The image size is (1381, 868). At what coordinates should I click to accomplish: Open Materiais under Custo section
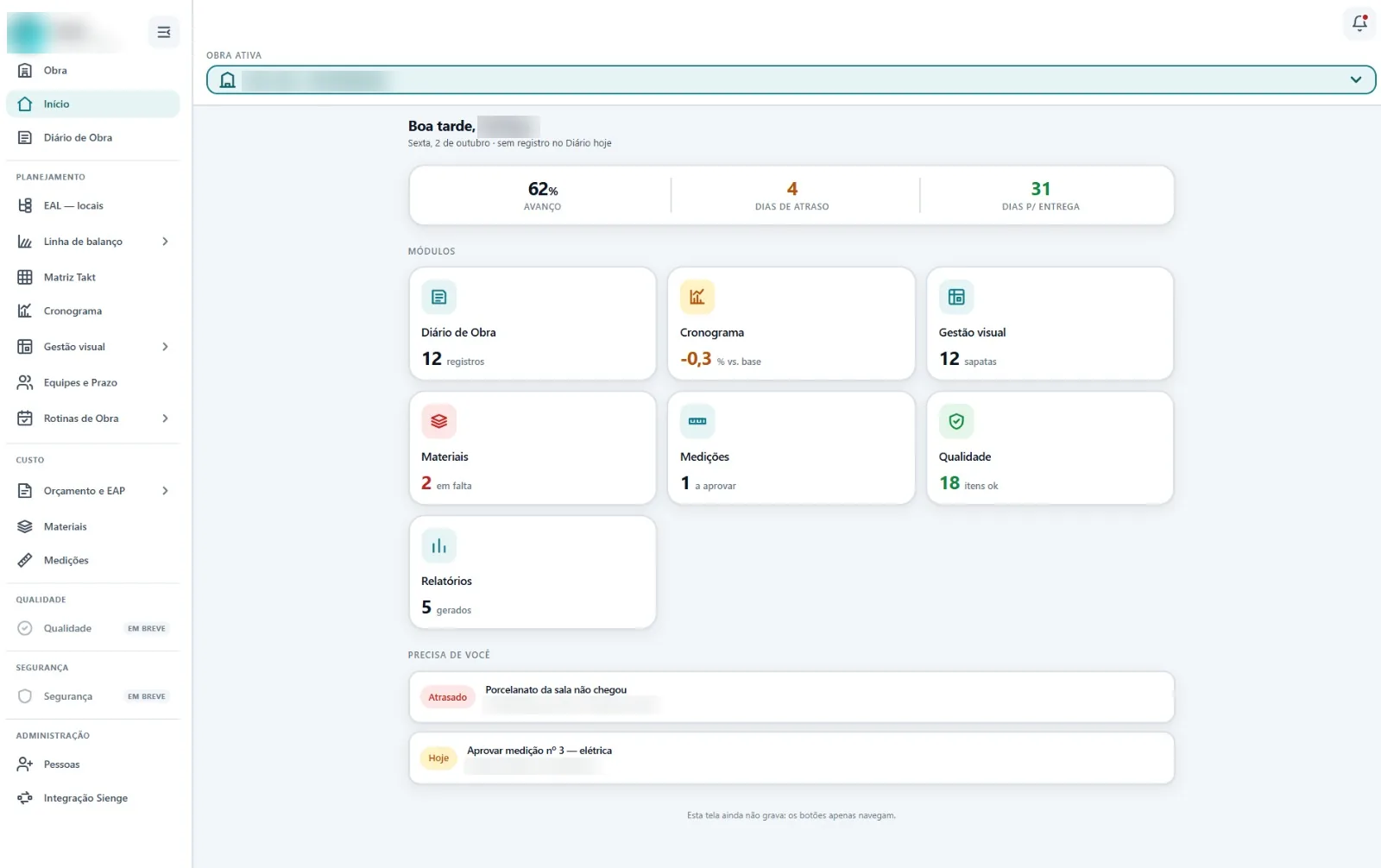(93, 526)
